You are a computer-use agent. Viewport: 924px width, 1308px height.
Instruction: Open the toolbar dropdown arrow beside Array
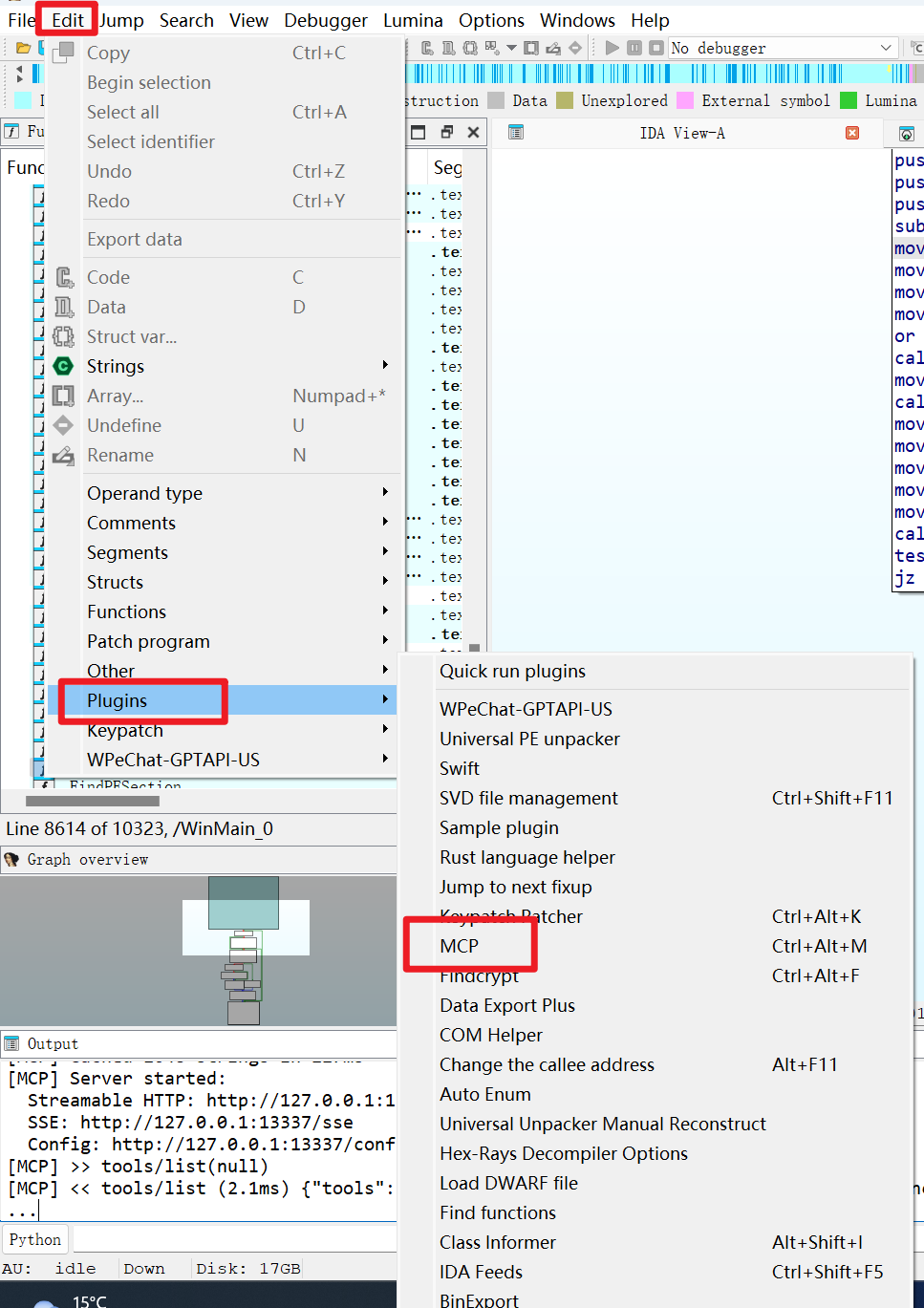[x=512, y=48]
